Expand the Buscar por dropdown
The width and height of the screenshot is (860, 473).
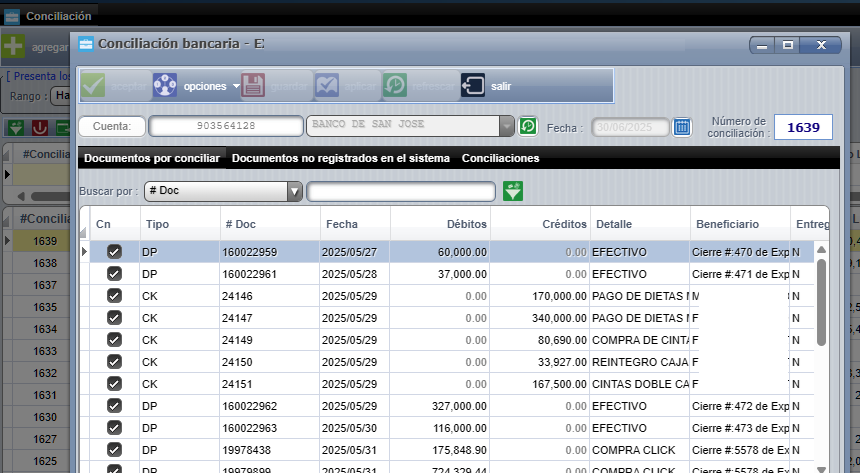(x=294, y=192)
